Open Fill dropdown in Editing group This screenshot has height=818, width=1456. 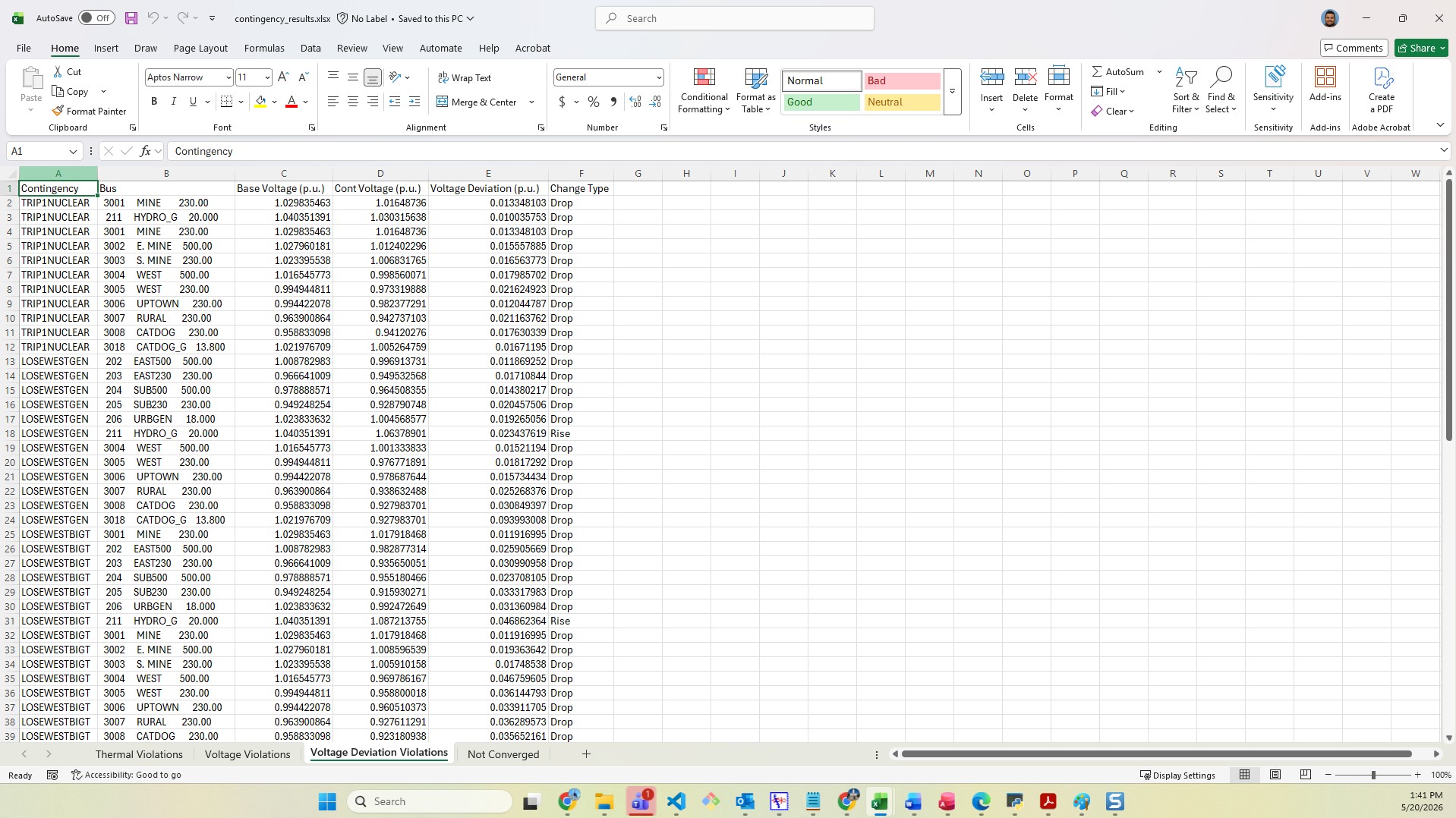pos(1108,91)
